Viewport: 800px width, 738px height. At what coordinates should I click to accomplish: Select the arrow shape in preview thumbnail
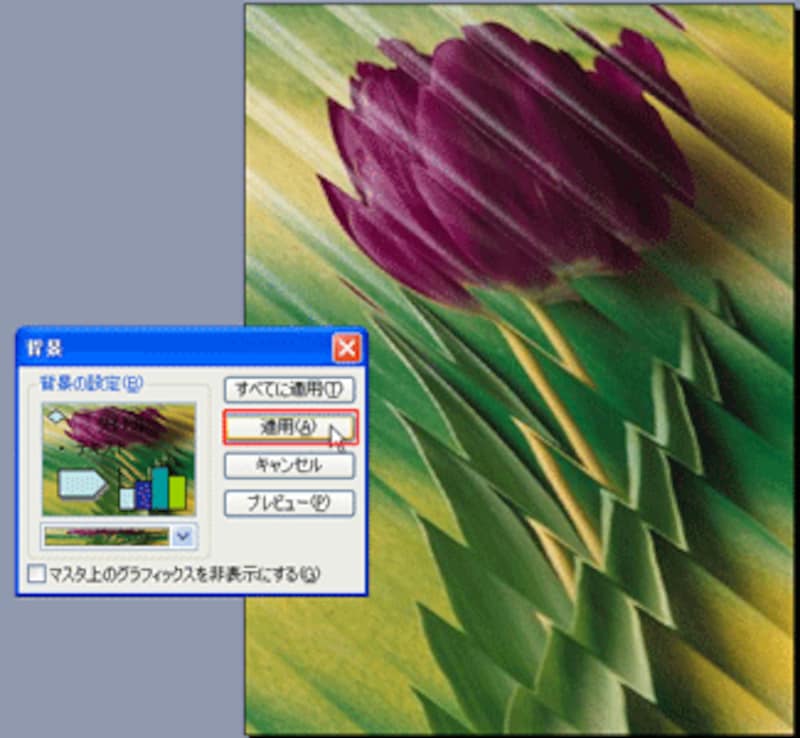click(x=81, y=485)
